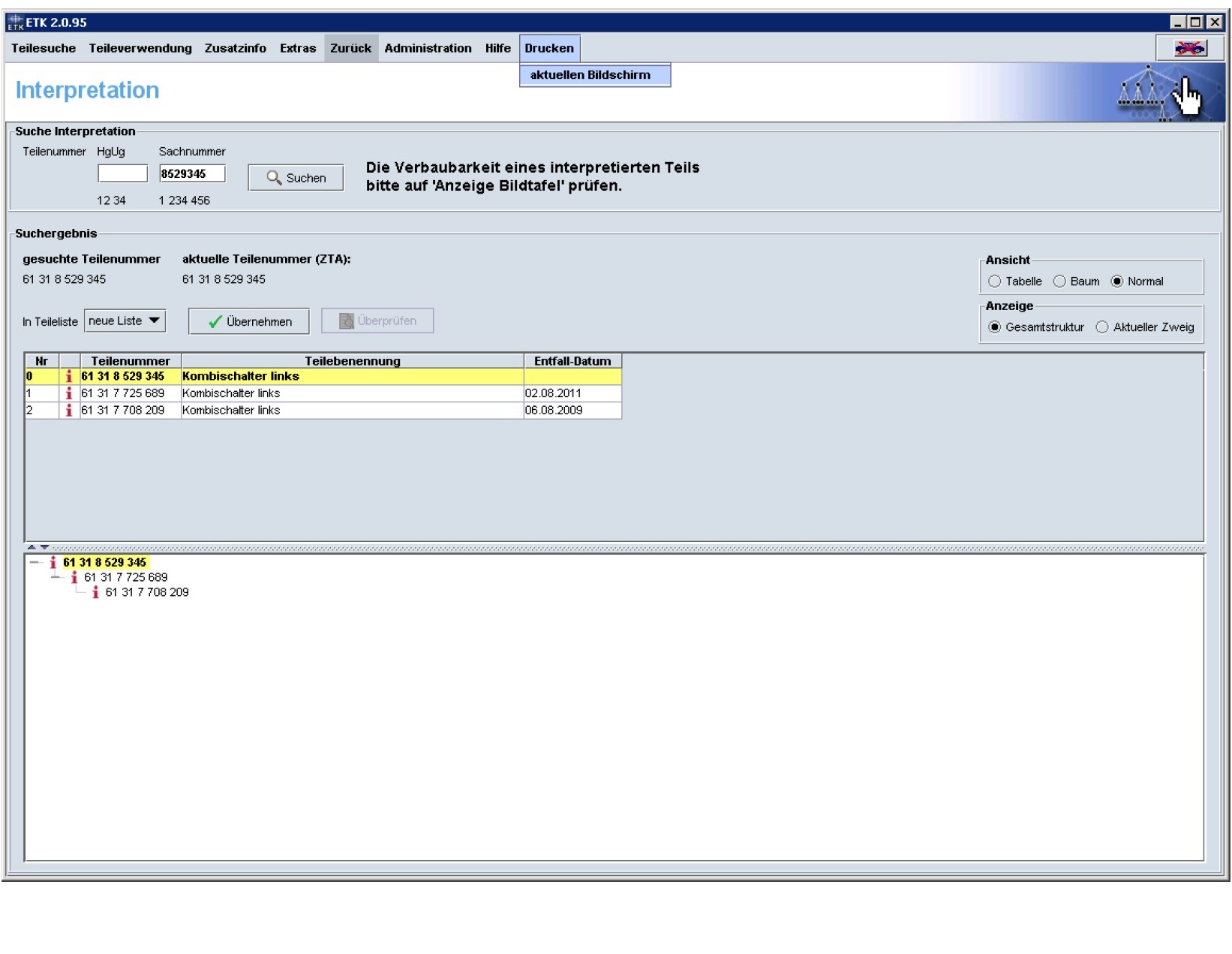Click info icon in table row 61 31 7 708 209

click(x=69, y=411)
